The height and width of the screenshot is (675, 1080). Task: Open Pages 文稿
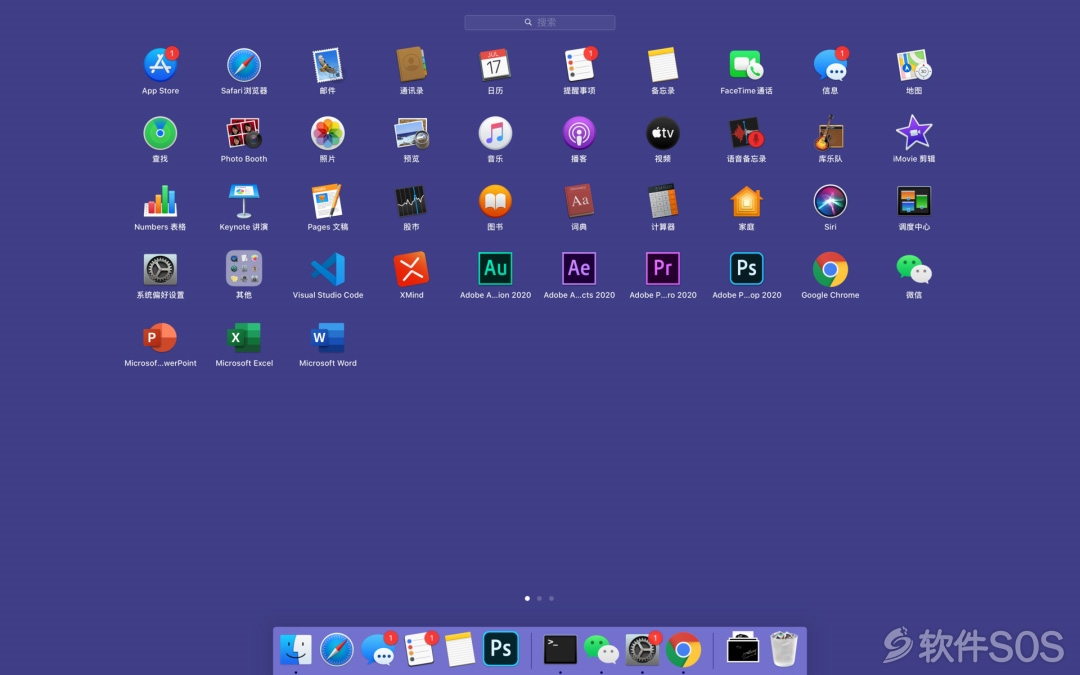(x=328, y=201)
